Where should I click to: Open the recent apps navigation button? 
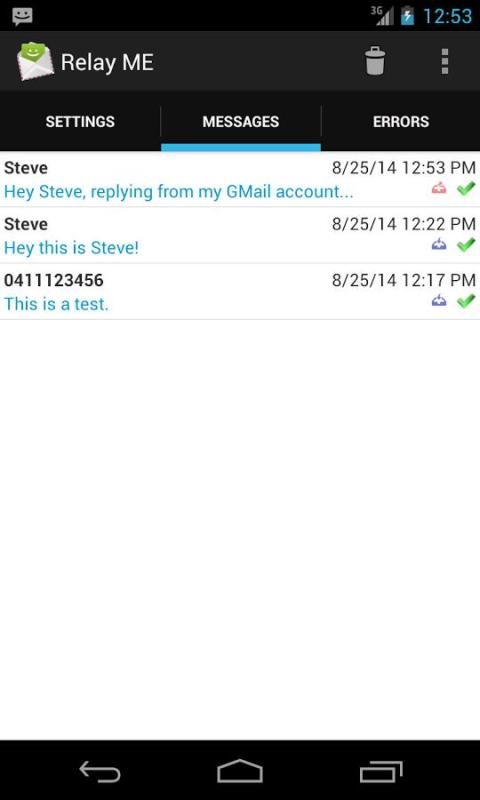[x=381, y=771]
